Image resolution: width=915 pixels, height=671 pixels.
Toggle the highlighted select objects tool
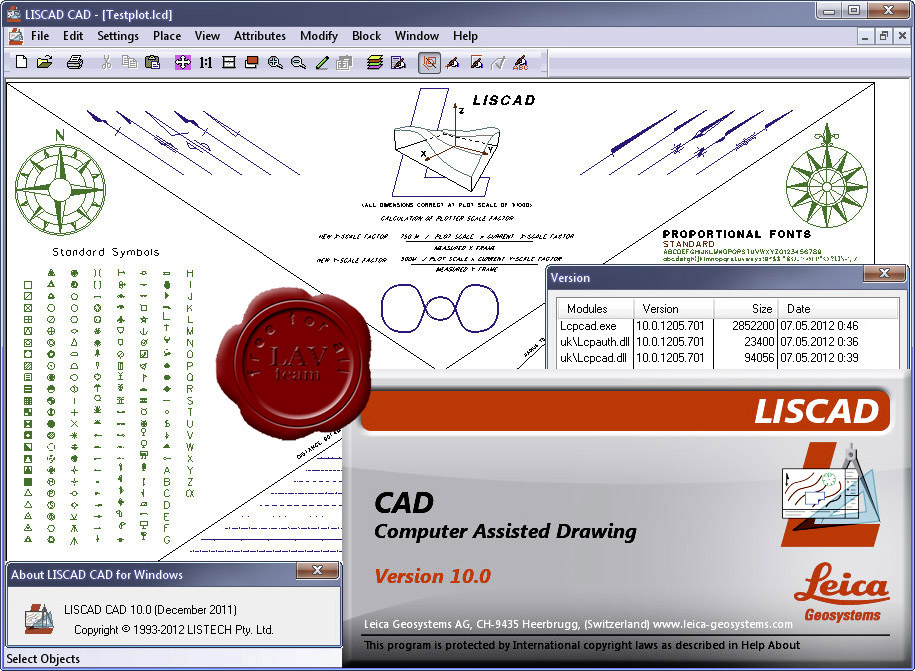[x=429, y=62]
